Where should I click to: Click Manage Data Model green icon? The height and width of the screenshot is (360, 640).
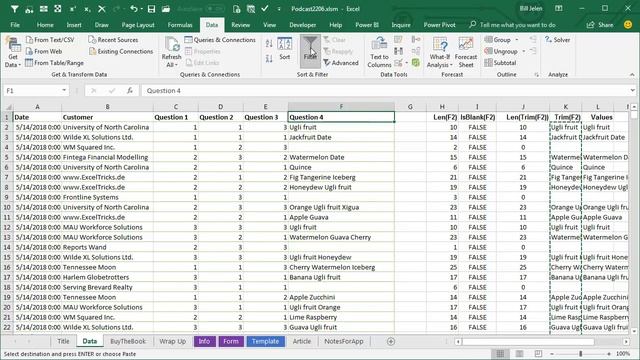coord(416,62)
